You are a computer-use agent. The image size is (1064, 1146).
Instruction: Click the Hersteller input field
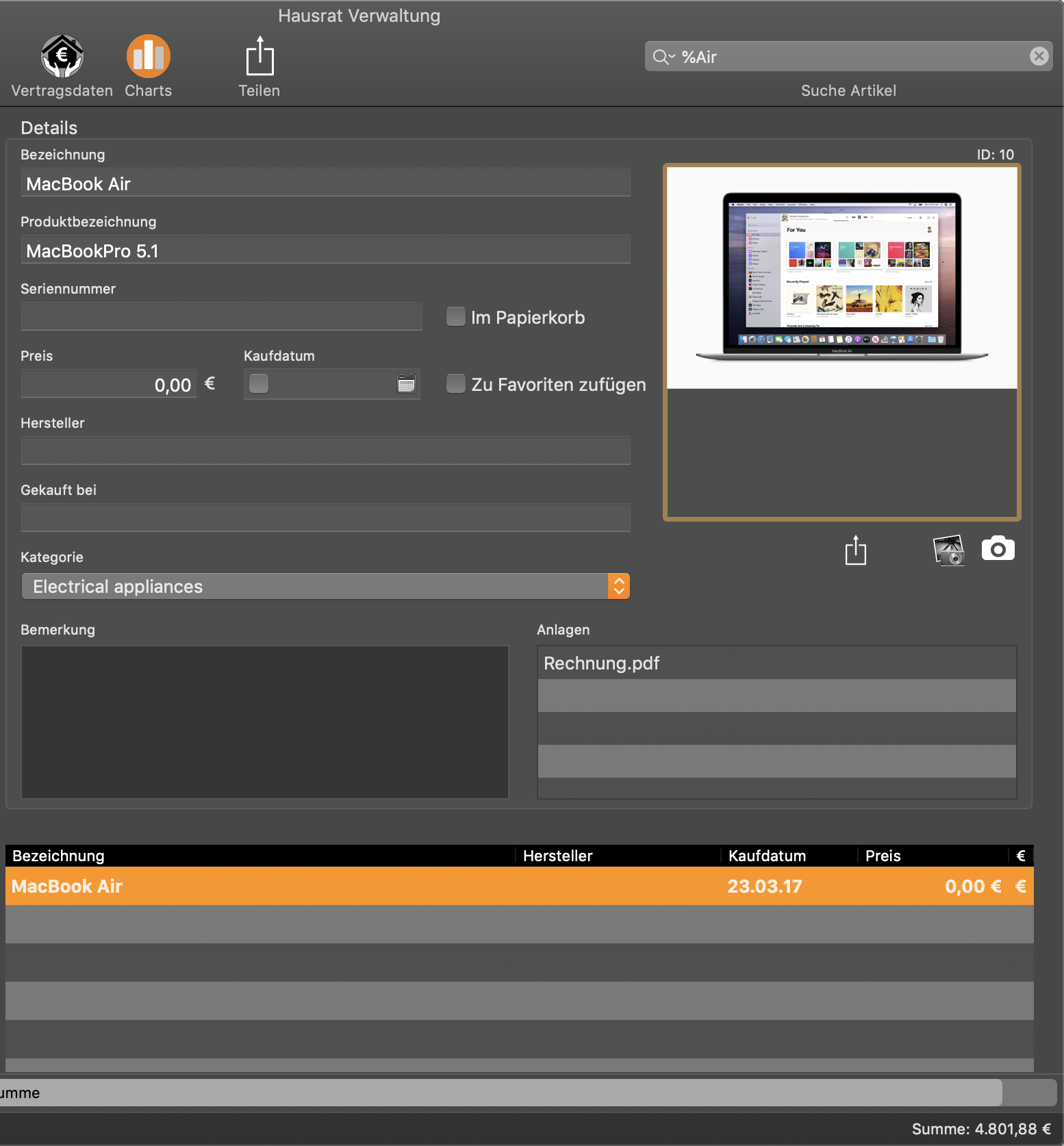(x=326, y=451)
